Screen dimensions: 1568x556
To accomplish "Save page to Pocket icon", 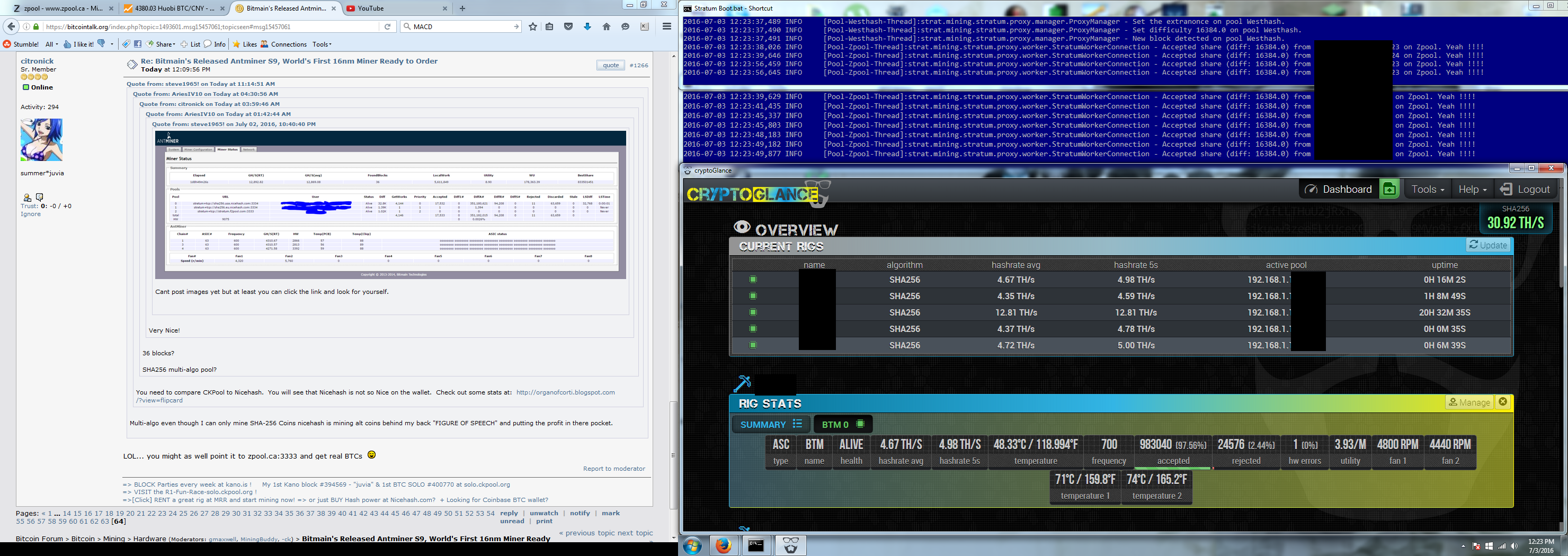I will click(568, 27).
